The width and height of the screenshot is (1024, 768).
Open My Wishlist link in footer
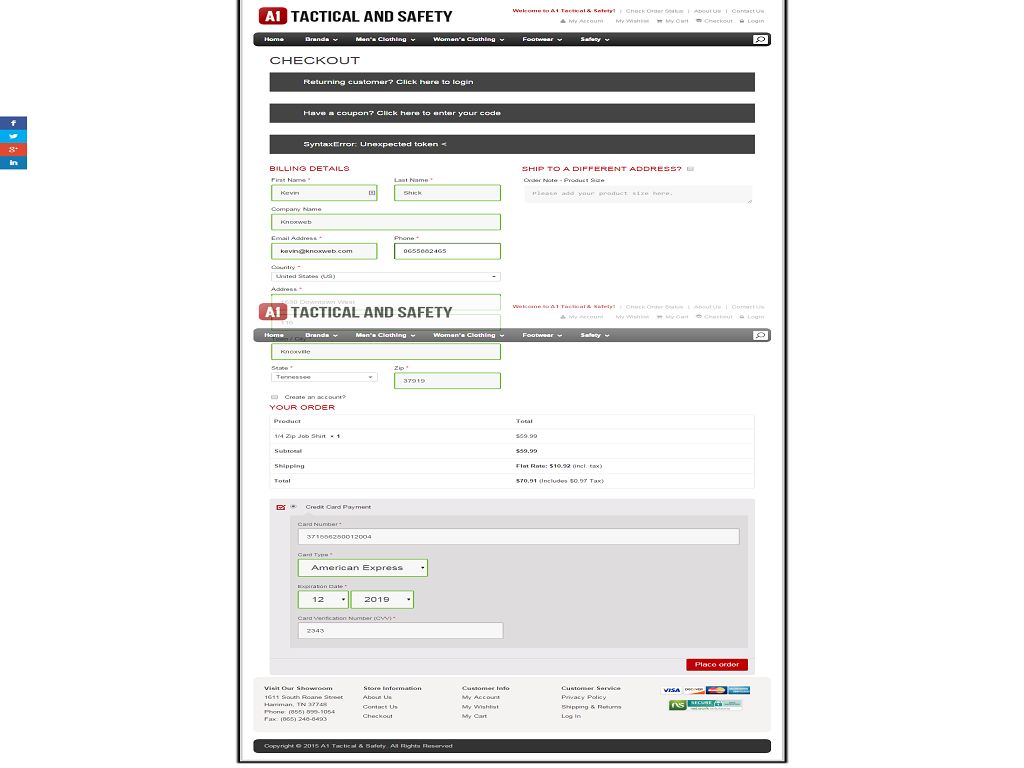(x=480, y=707)
